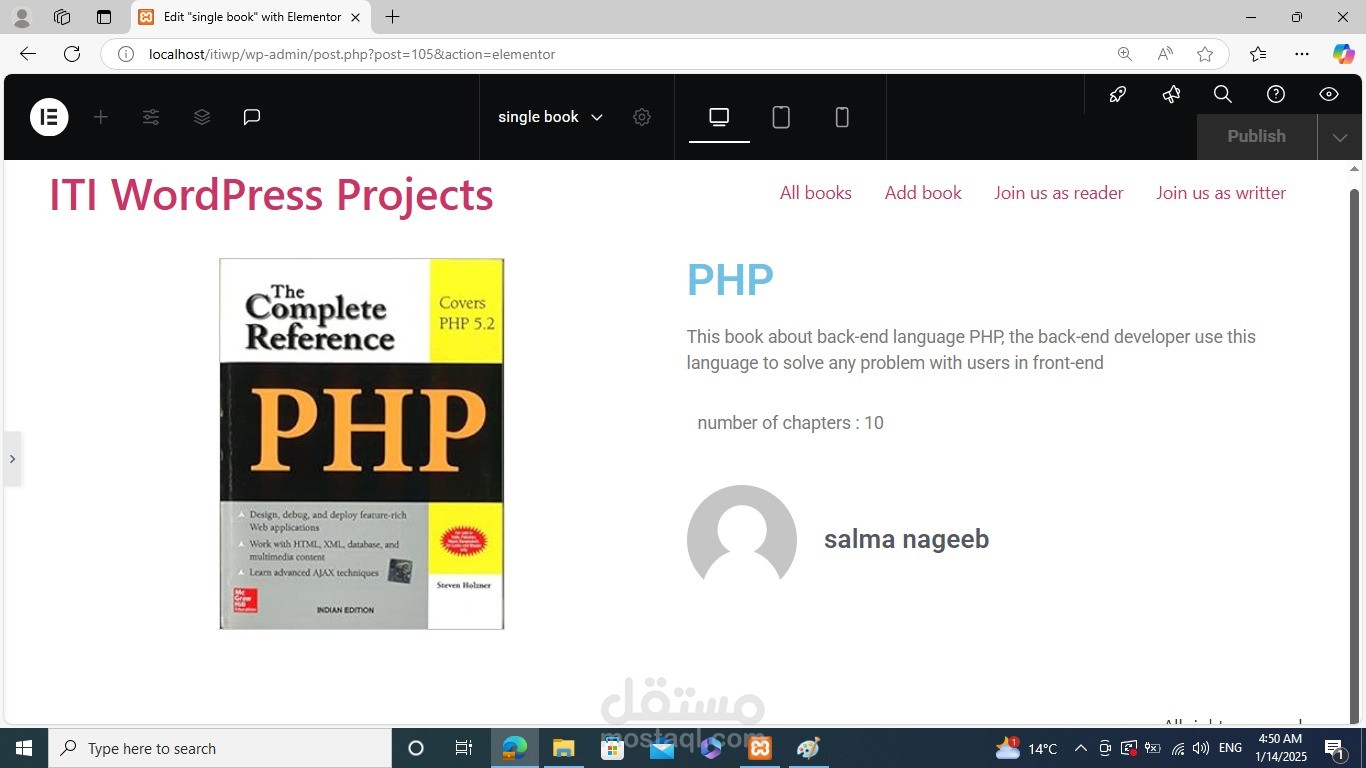
Task: Open the rocket checklist icon
Action: [1118, 94]
